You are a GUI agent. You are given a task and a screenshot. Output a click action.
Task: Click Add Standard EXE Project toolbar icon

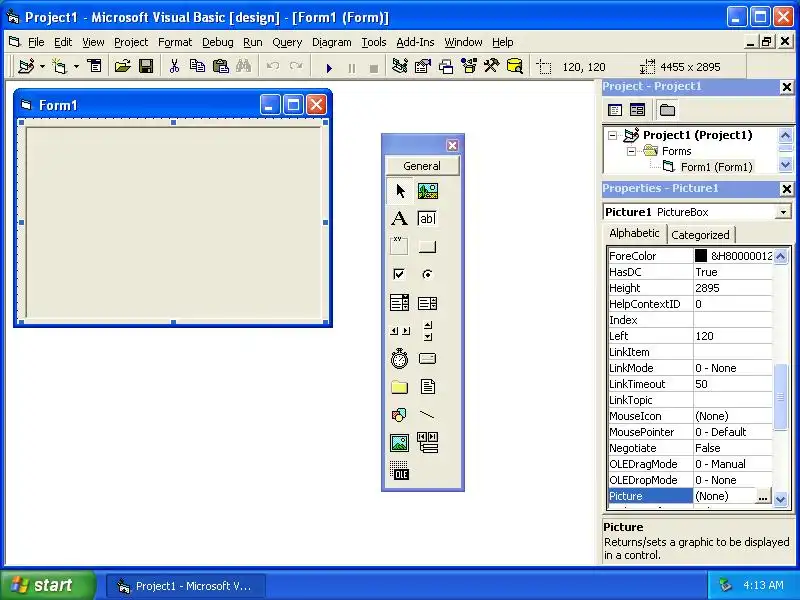click(x=26, y=66)
